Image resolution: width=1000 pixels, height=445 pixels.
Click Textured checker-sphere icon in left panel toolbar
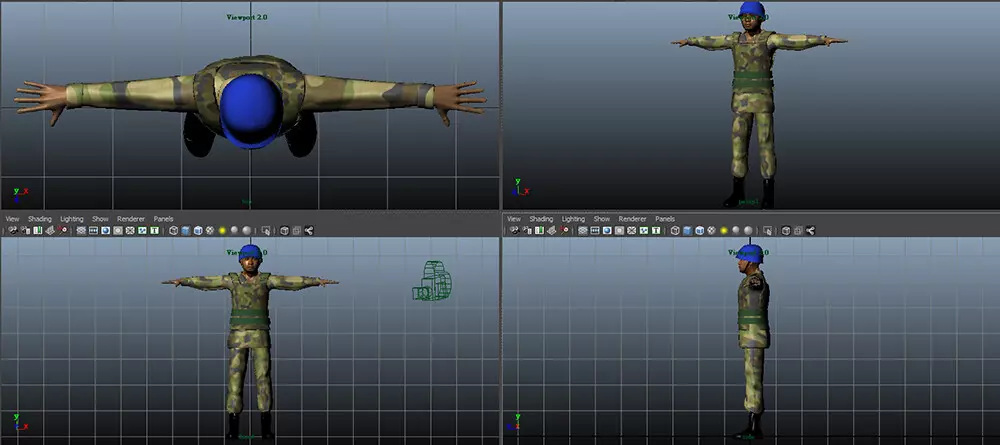(x=210, y=230)
